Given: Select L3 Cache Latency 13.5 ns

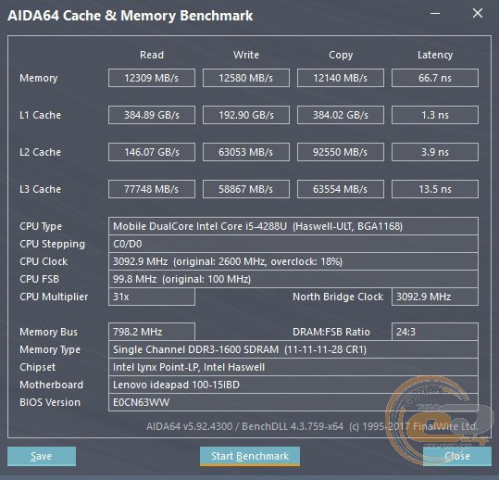Looking at the screenshot, I should click(435, 189).
